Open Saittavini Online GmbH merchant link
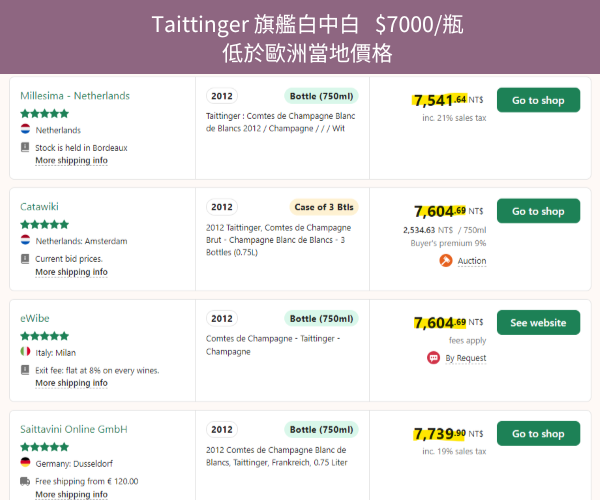 pos(74,429)
